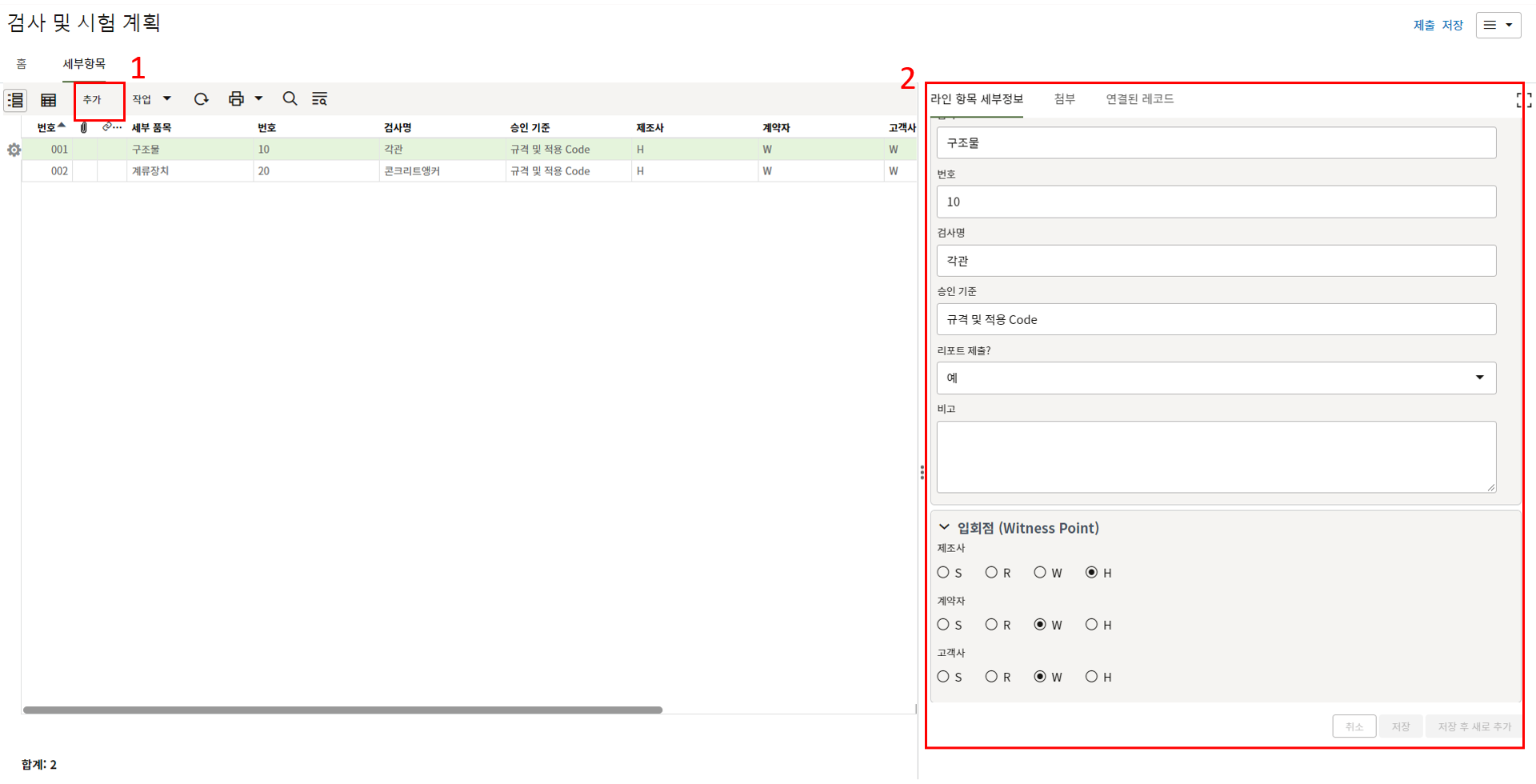Click the horizontal scrollbar under the grid
This screenshot has width=1536, height=784.
point(342,710)
